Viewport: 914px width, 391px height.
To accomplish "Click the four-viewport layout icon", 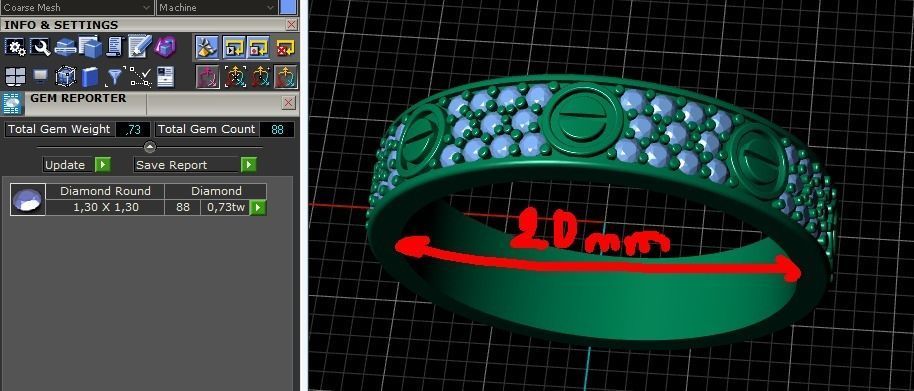I will [x=15, y=76].
